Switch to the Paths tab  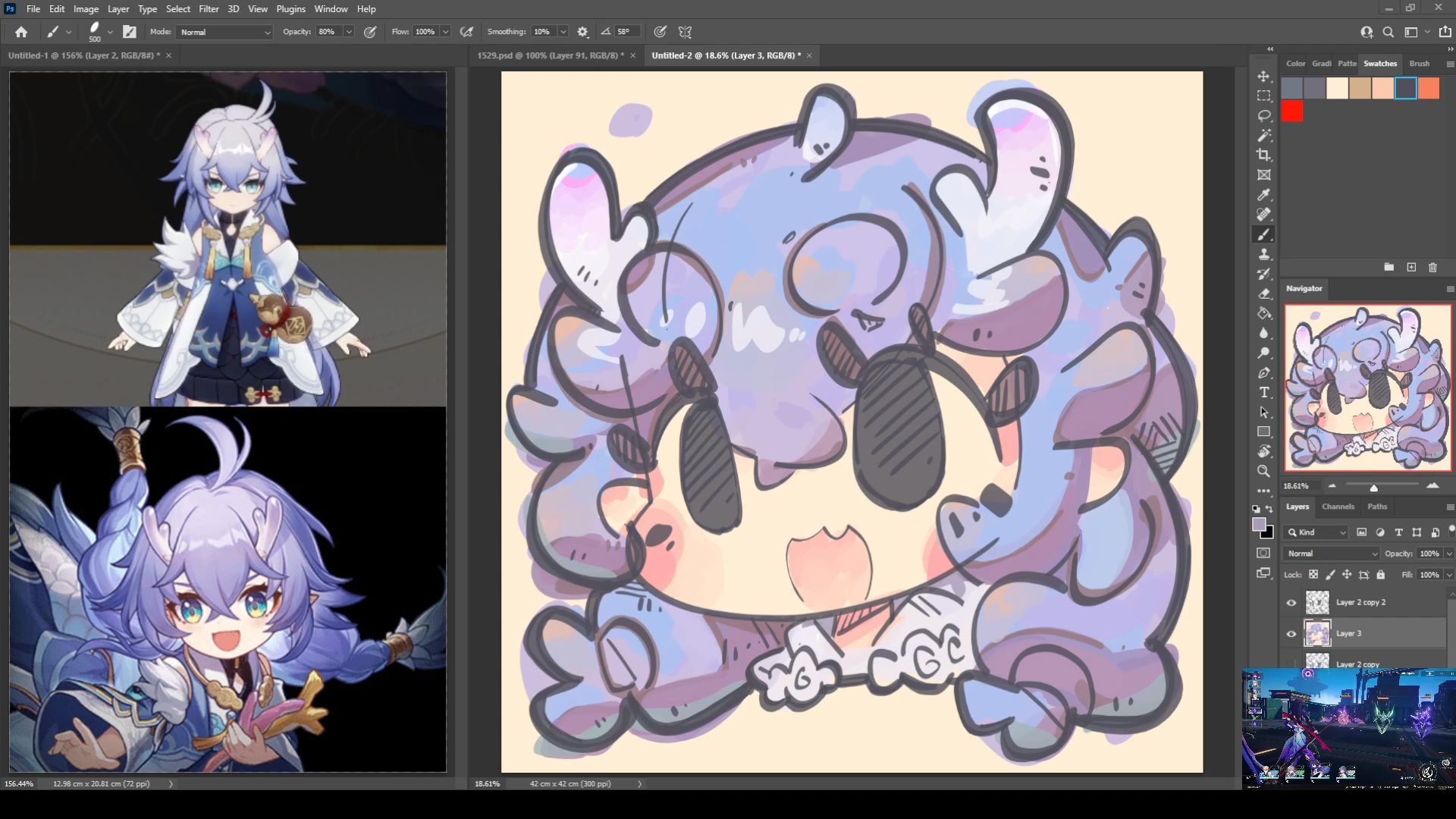coord(1377,507)
